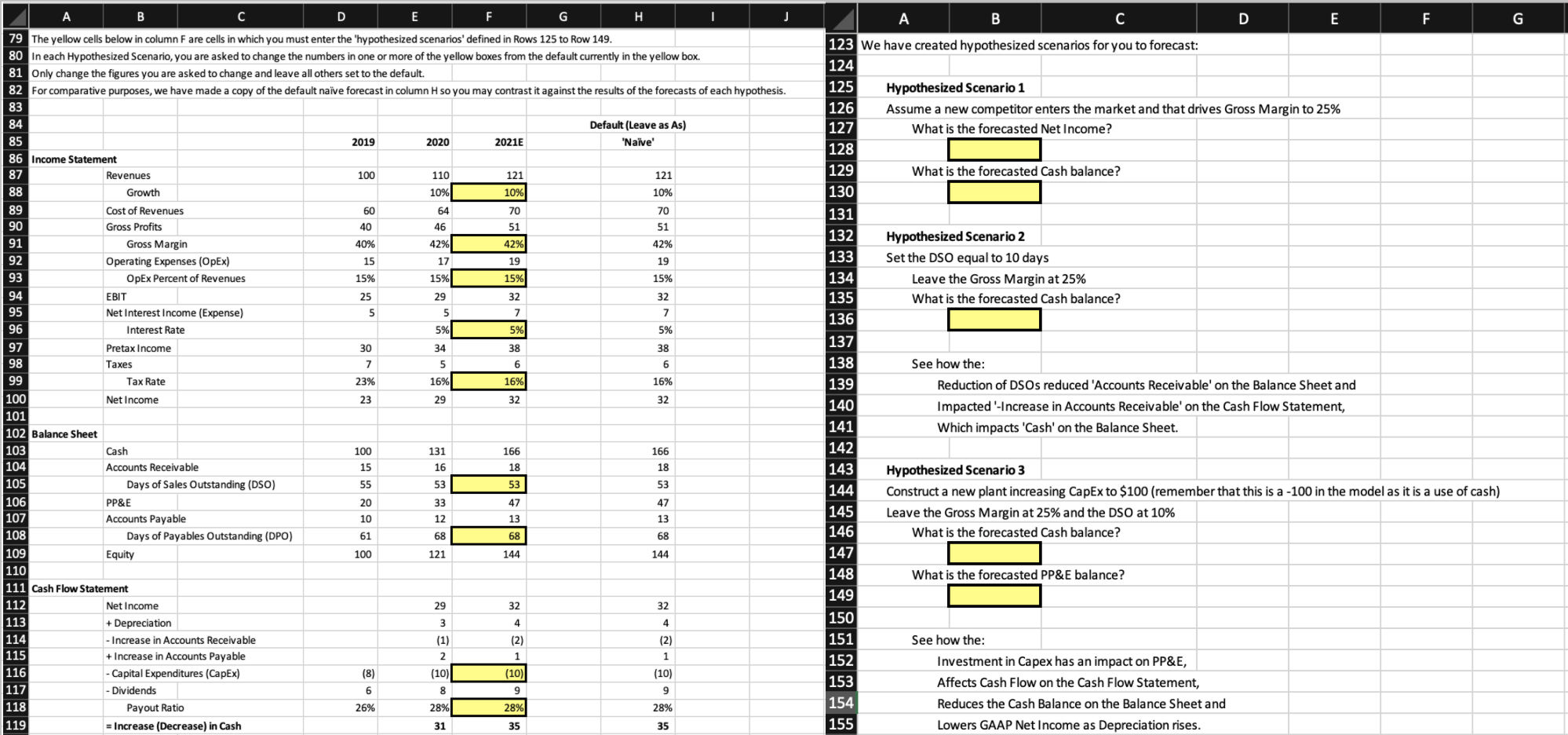Screen dimensions: 1568x735
Task: Click the 2019 Equity value of 100
Action: tap(363, 554)
